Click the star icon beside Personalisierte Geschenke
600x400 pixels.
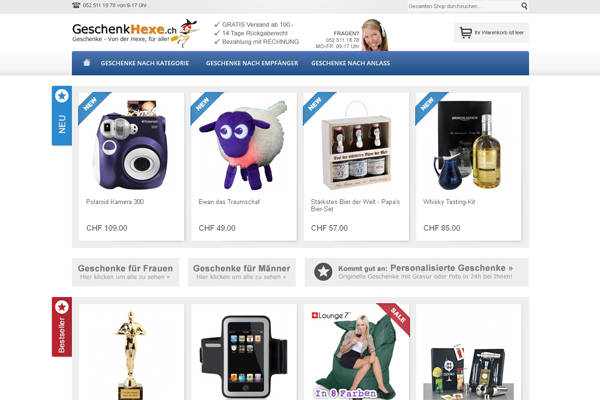point(323,272)
